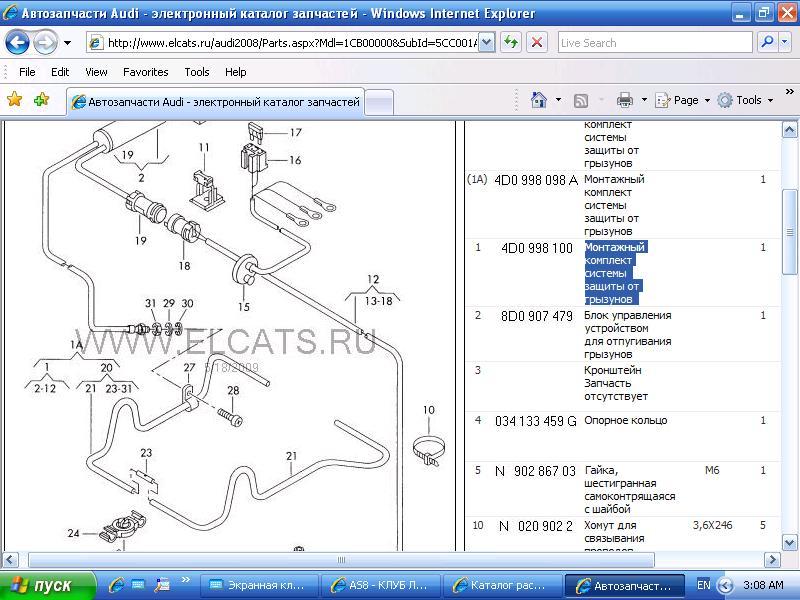This screenshot has height=600, width=800.
Task: Click the Home page icon
Action: click(539, 100)
